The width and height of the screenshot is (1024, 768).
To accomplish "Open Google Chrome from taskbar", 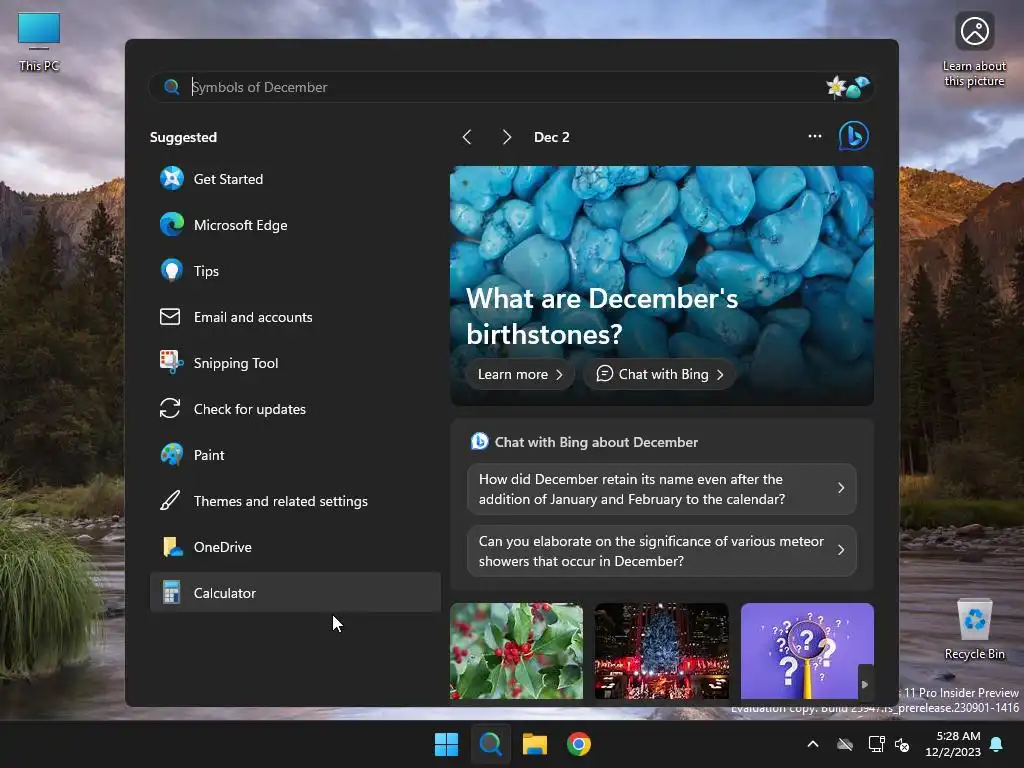I will point(579,744).
